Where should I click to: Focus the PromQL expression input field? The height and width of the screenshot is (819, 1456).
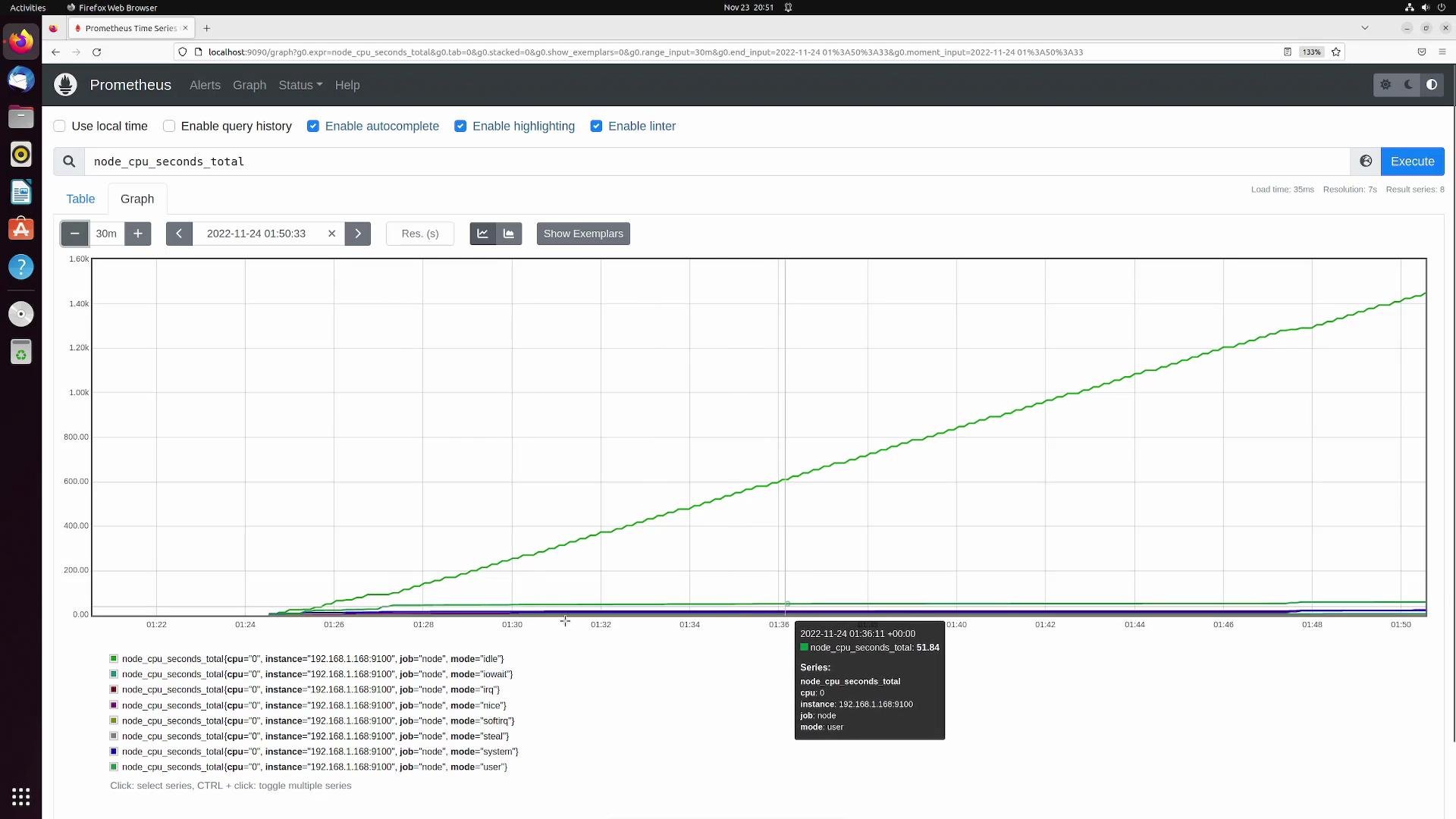pyautogui.click(x=717, y=162)
